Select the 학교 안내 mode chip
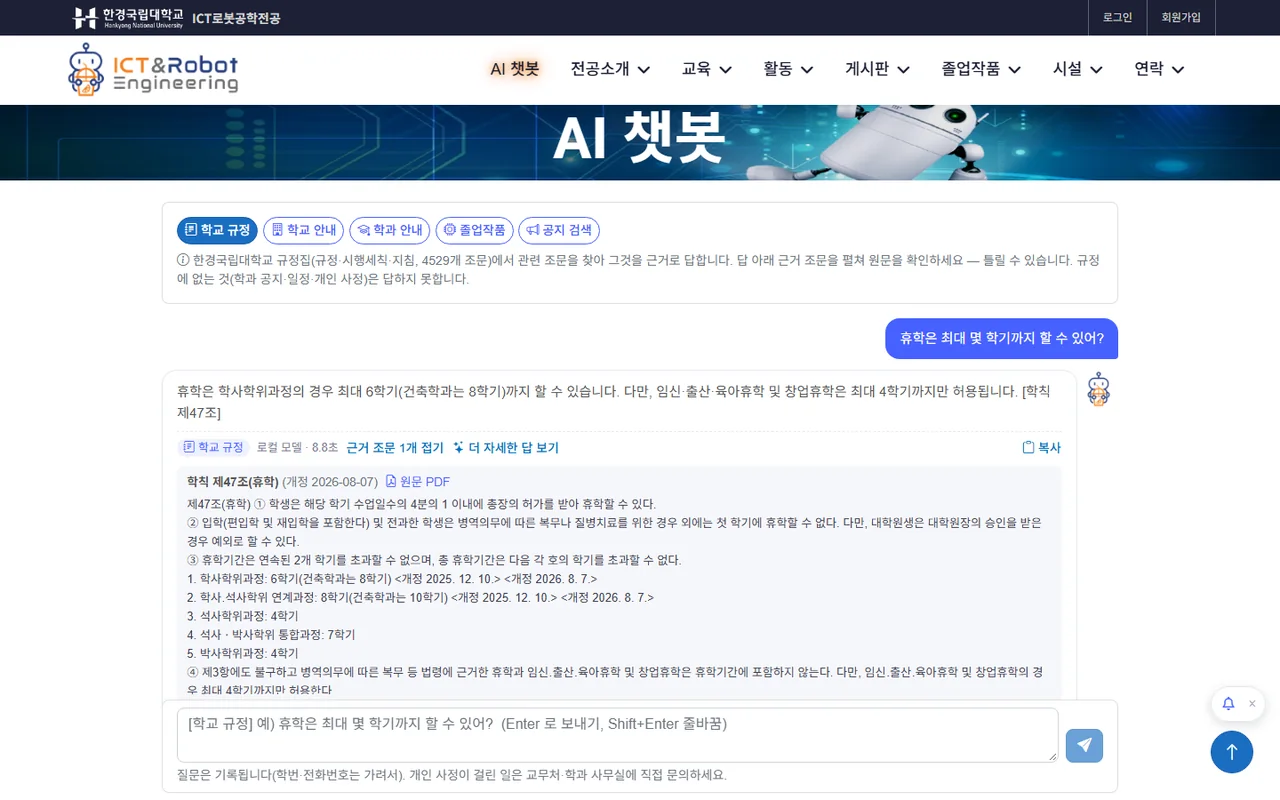Screen dimensions: 1280x800 point(304,231)
